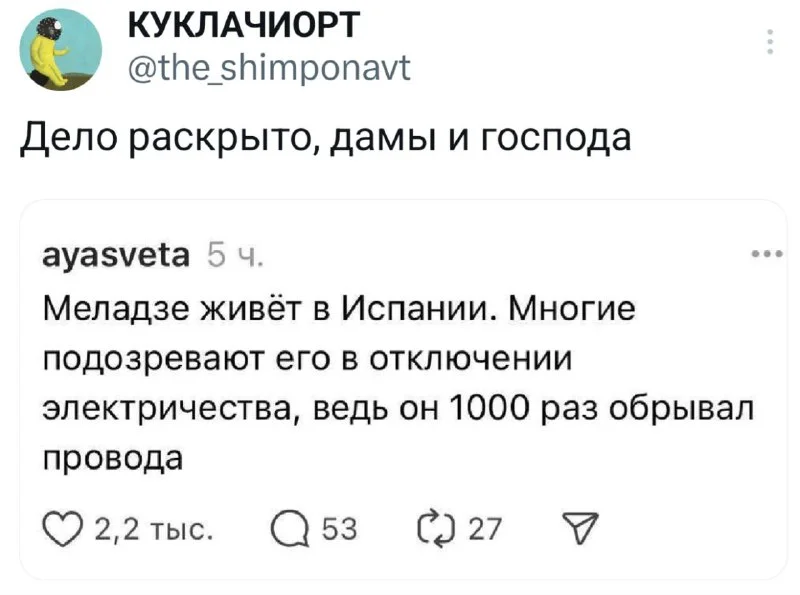Click the "27" reposts count

pos(487,526)
